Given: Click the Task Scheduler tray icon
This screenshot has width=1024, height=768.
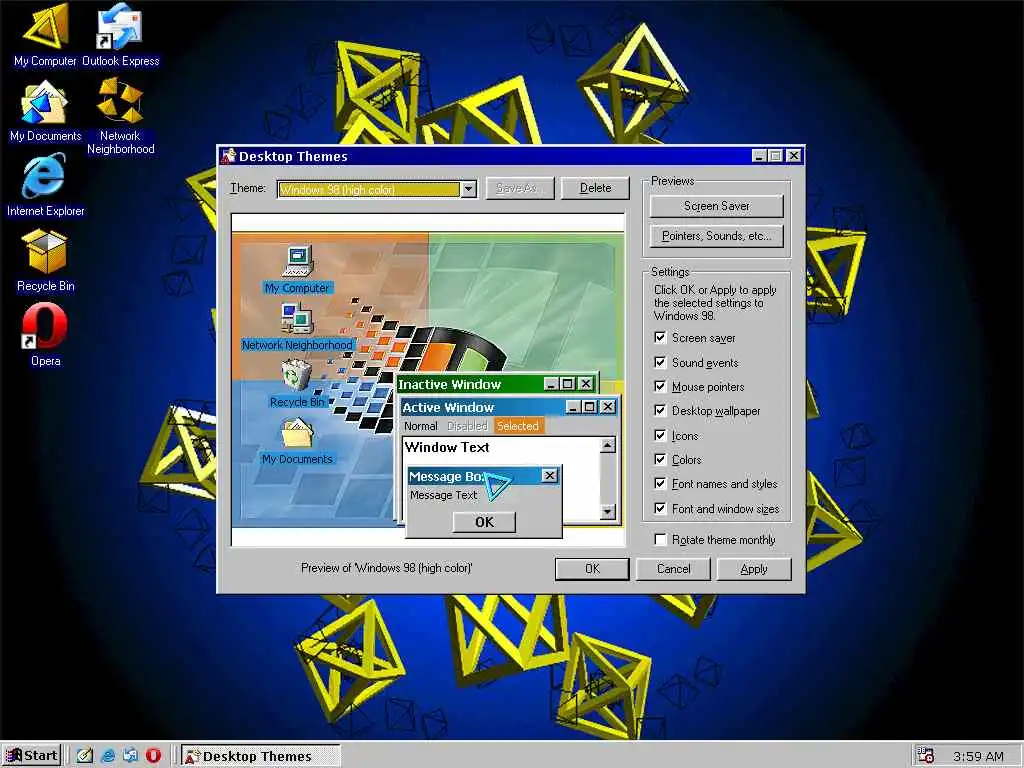Looking at the screenshot, I should (925, 755).
